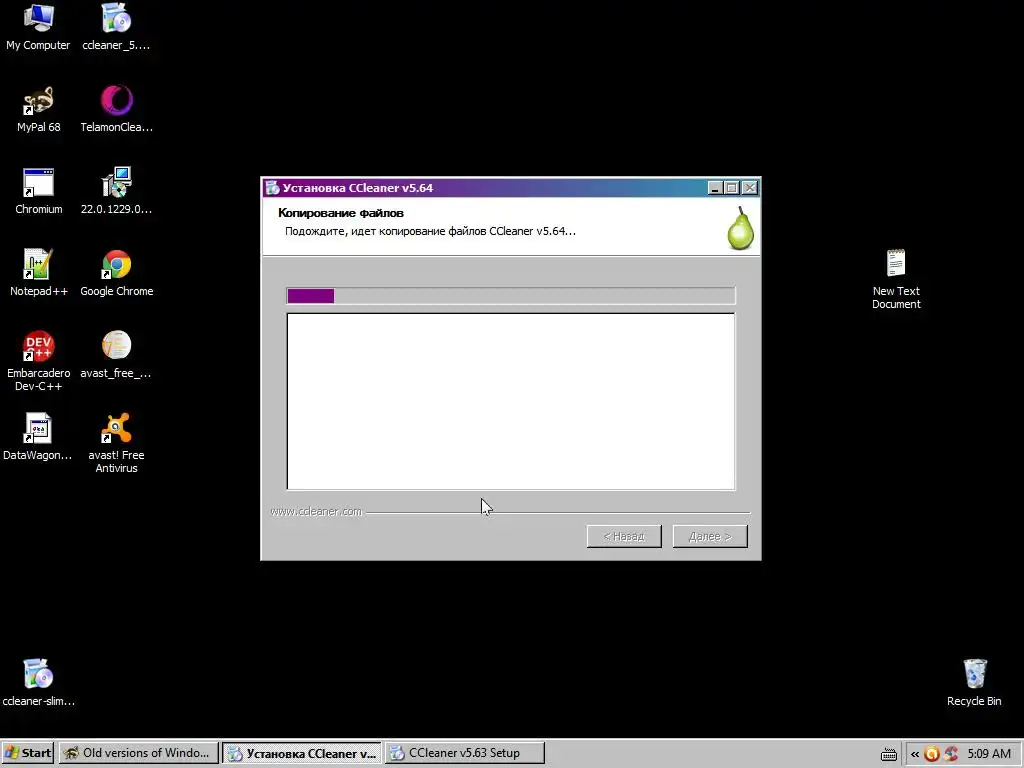Click the Назад back button

[624, 536]
